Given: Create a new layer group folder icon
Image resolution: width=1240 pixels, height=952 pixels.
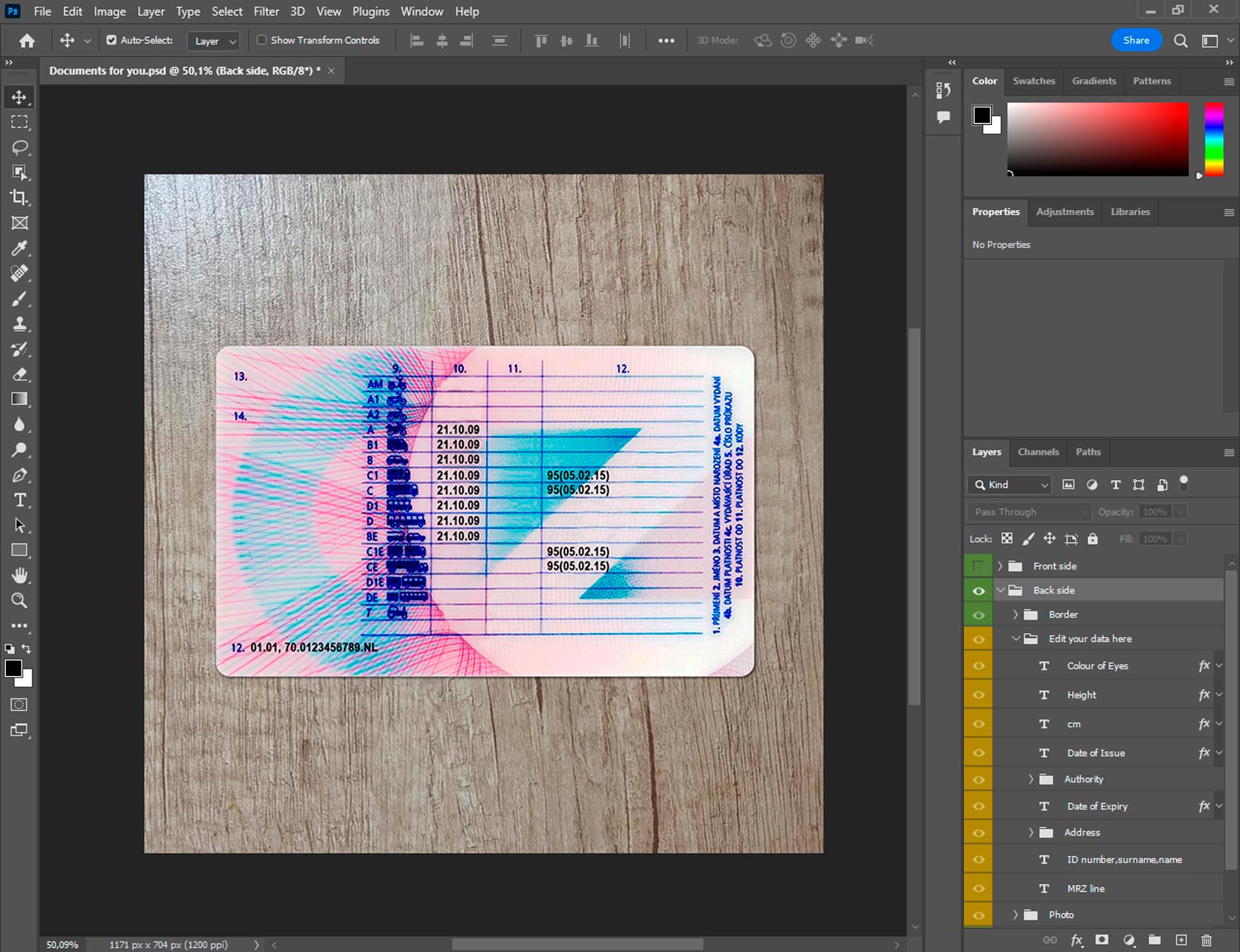Looking at the screenshot, I should pos(1154,940).
